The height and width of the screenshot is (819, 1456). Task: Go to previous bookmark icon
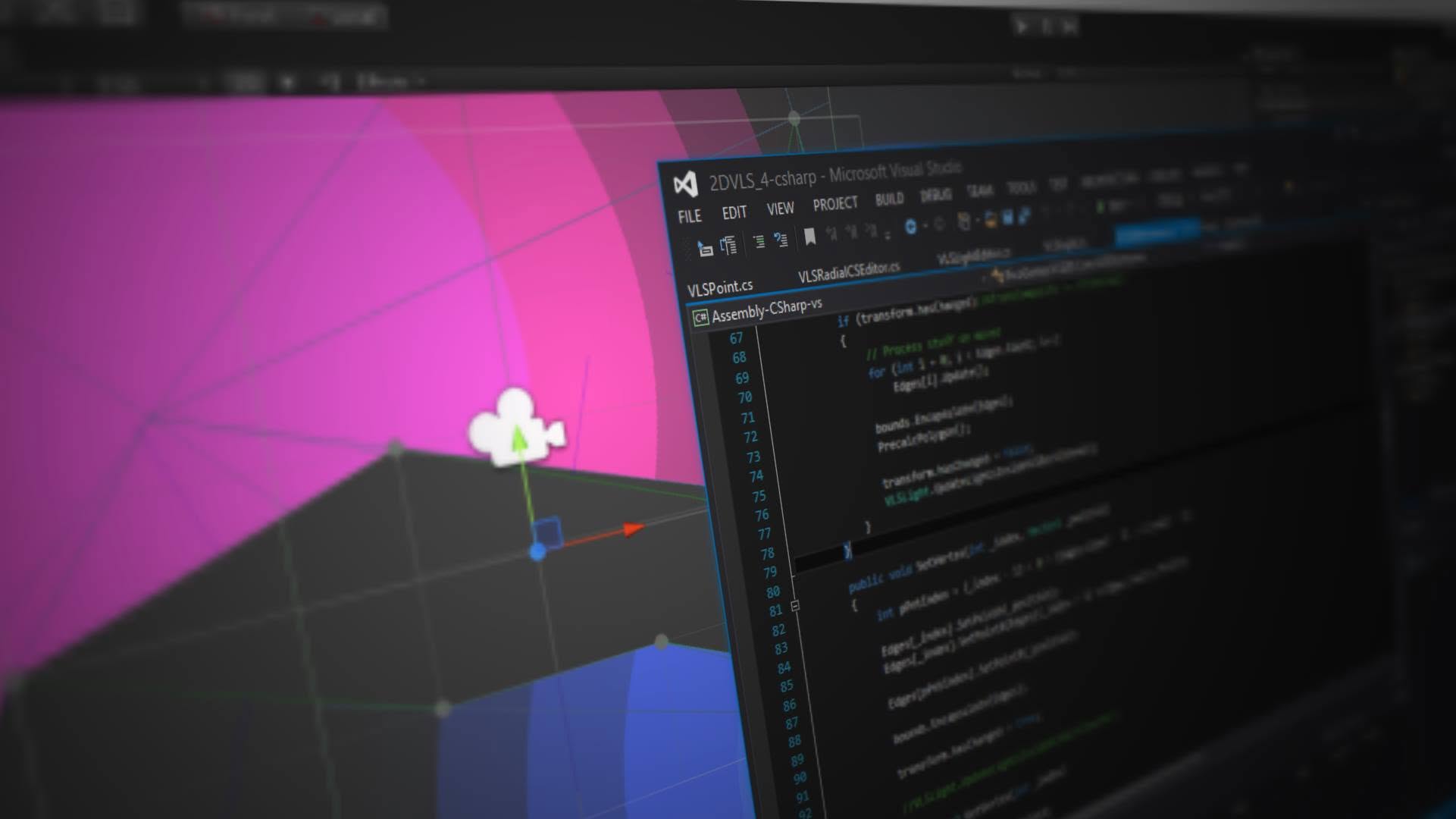tap(831, 234)
